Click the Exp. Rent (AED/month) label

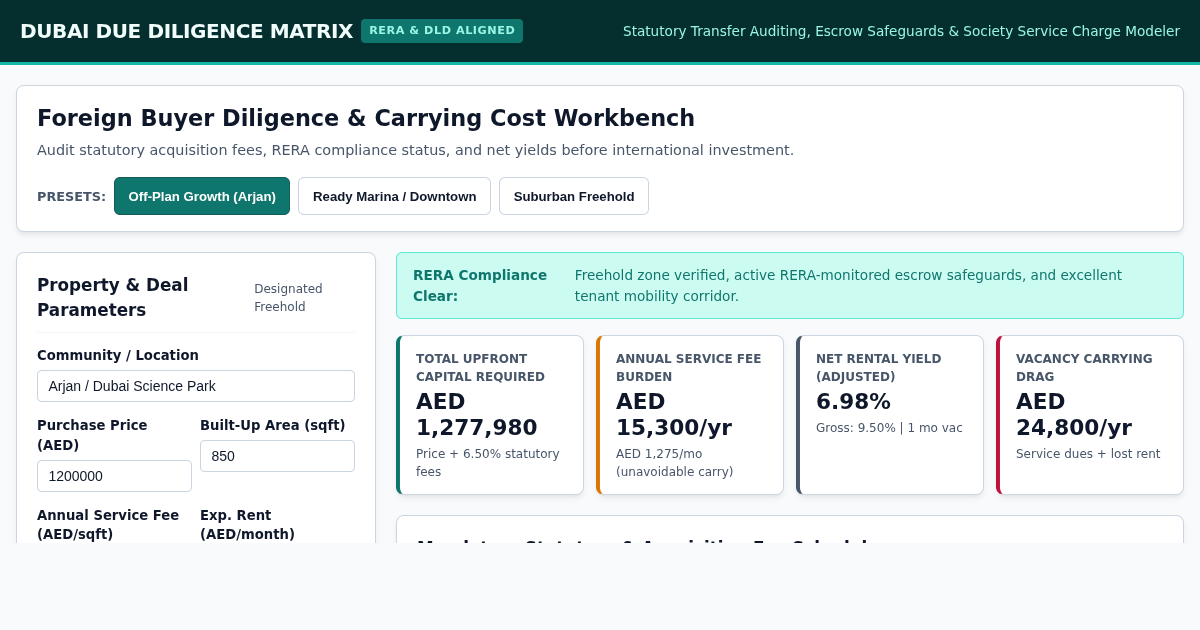247,525
